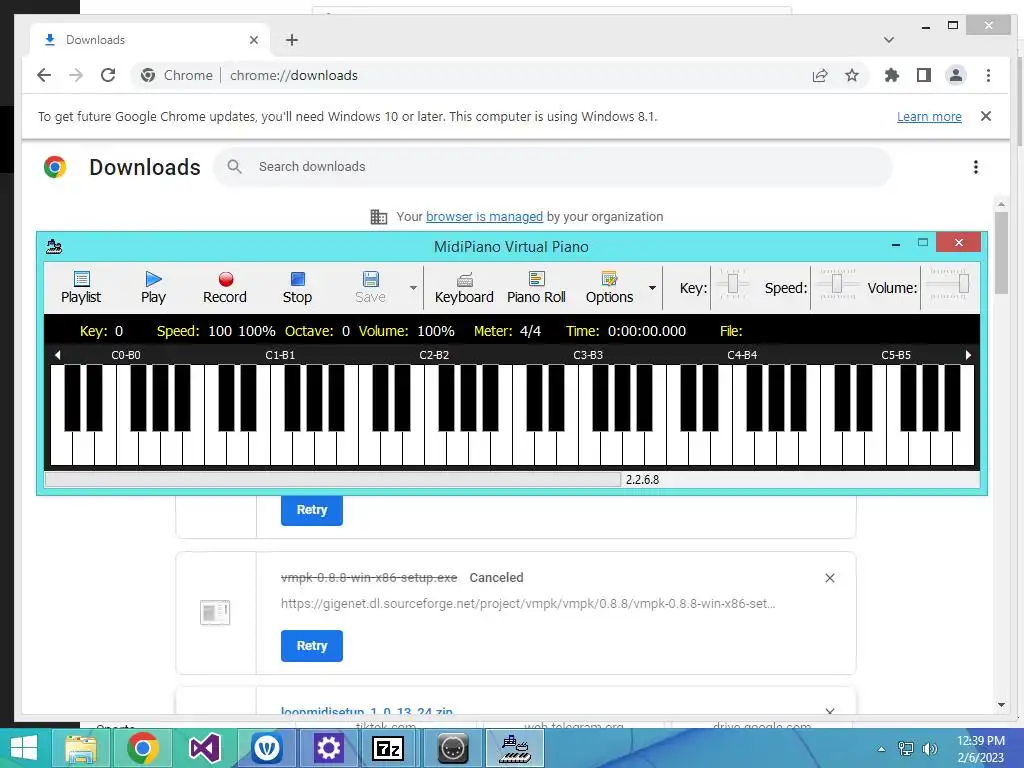Open the taskbar clock and date

tap(981, 748)
